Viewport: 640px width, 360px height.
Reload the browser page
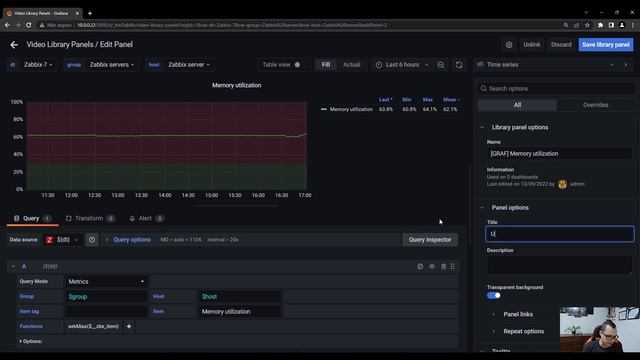point(28,25)
